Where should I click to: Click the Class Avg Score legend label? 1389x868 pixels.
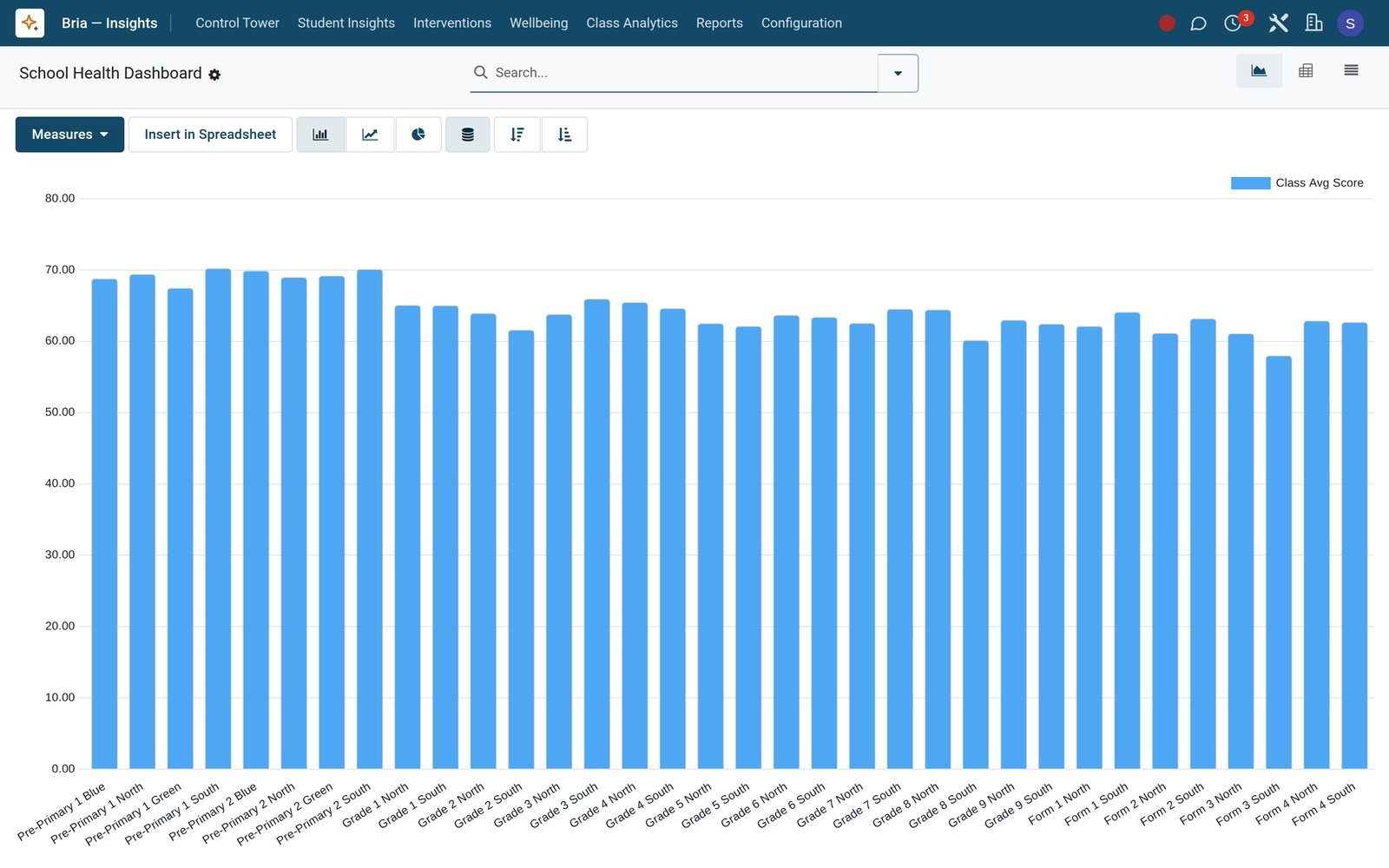(1320, 183)
